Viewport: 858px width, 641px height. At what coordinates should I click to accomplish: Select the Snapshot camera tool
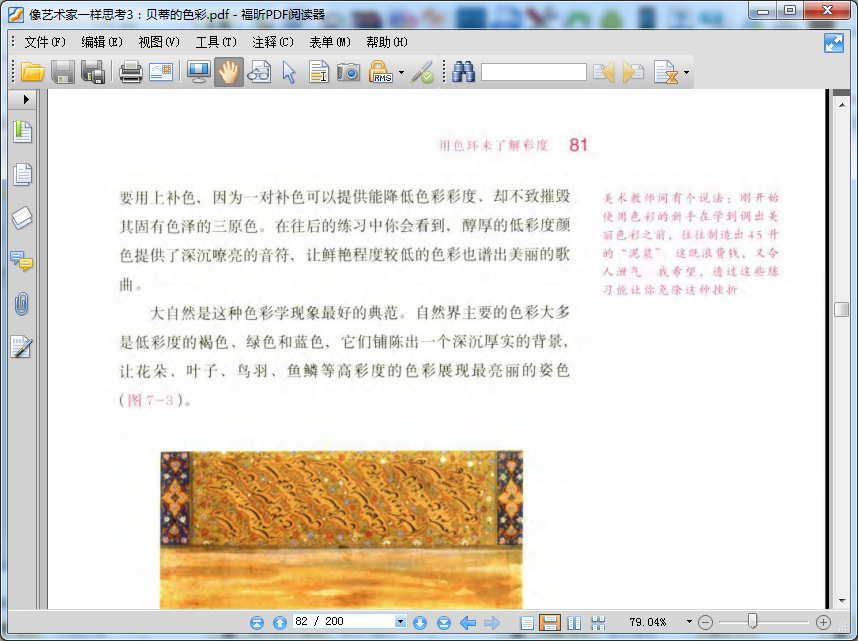pyautogui.click(x=349, y=72)
